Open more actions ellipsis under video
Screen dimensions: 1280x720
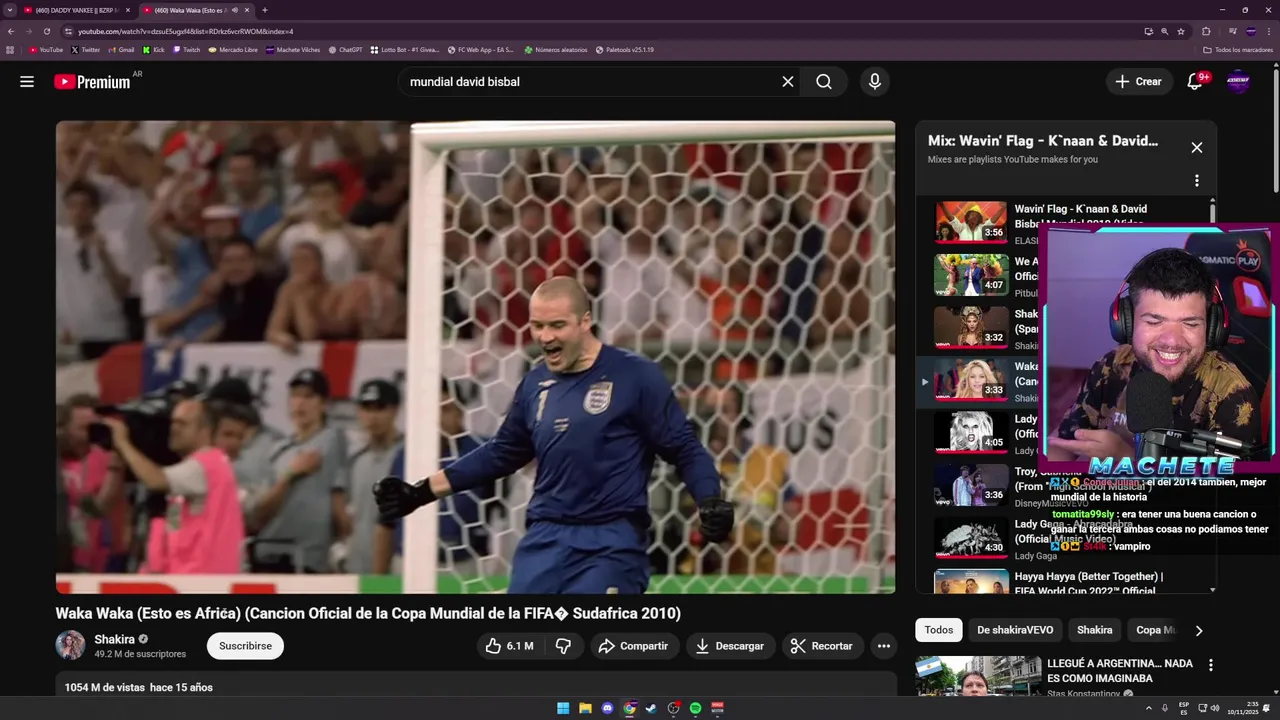tap(884, 646)
